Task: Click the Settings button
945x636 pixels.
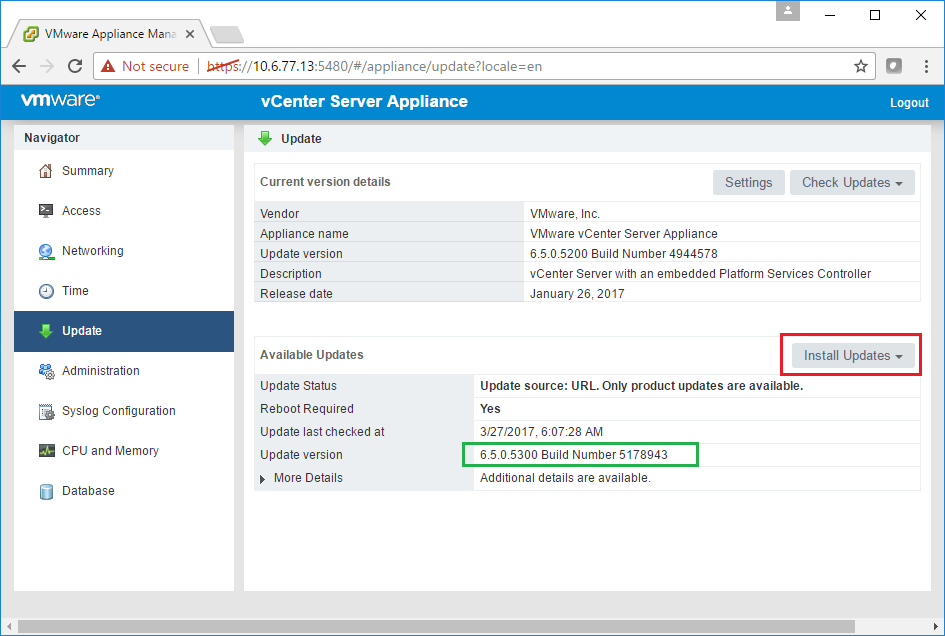Action: click(x=749, y=183)
